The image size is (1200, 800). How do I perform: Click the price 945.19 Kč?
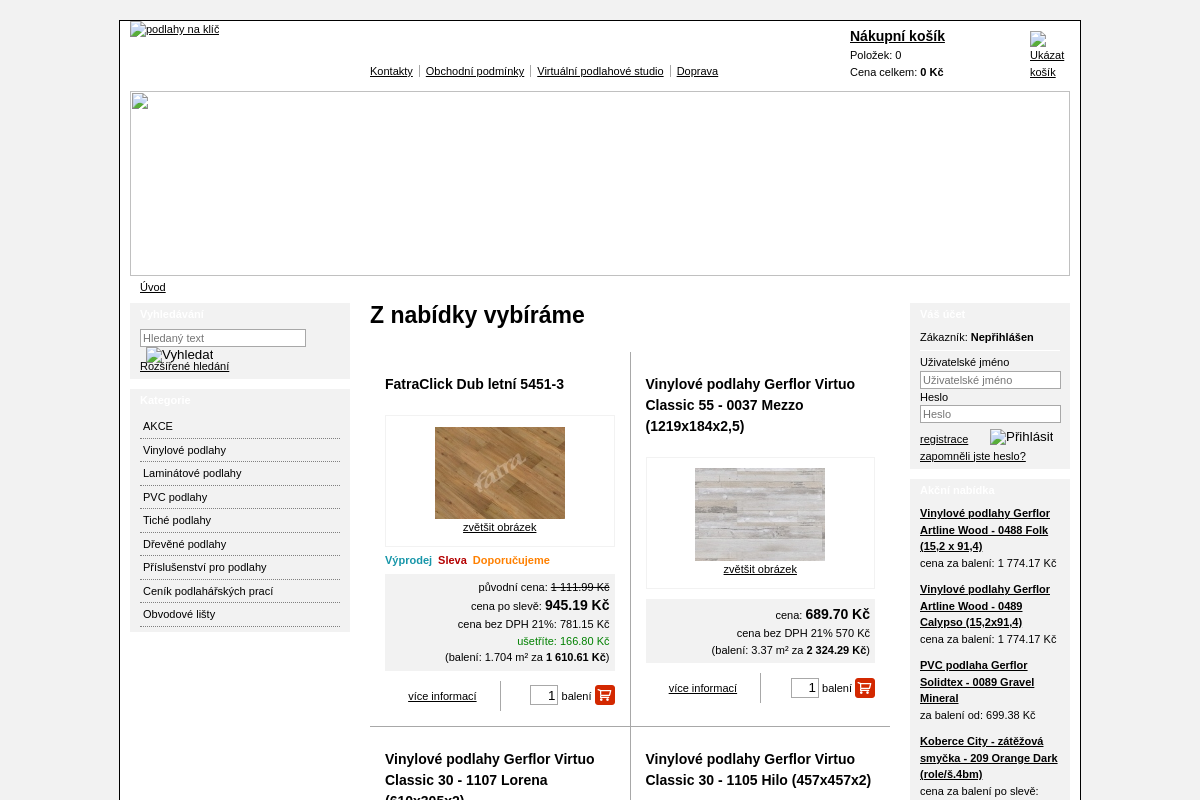(x=577, y=605)
